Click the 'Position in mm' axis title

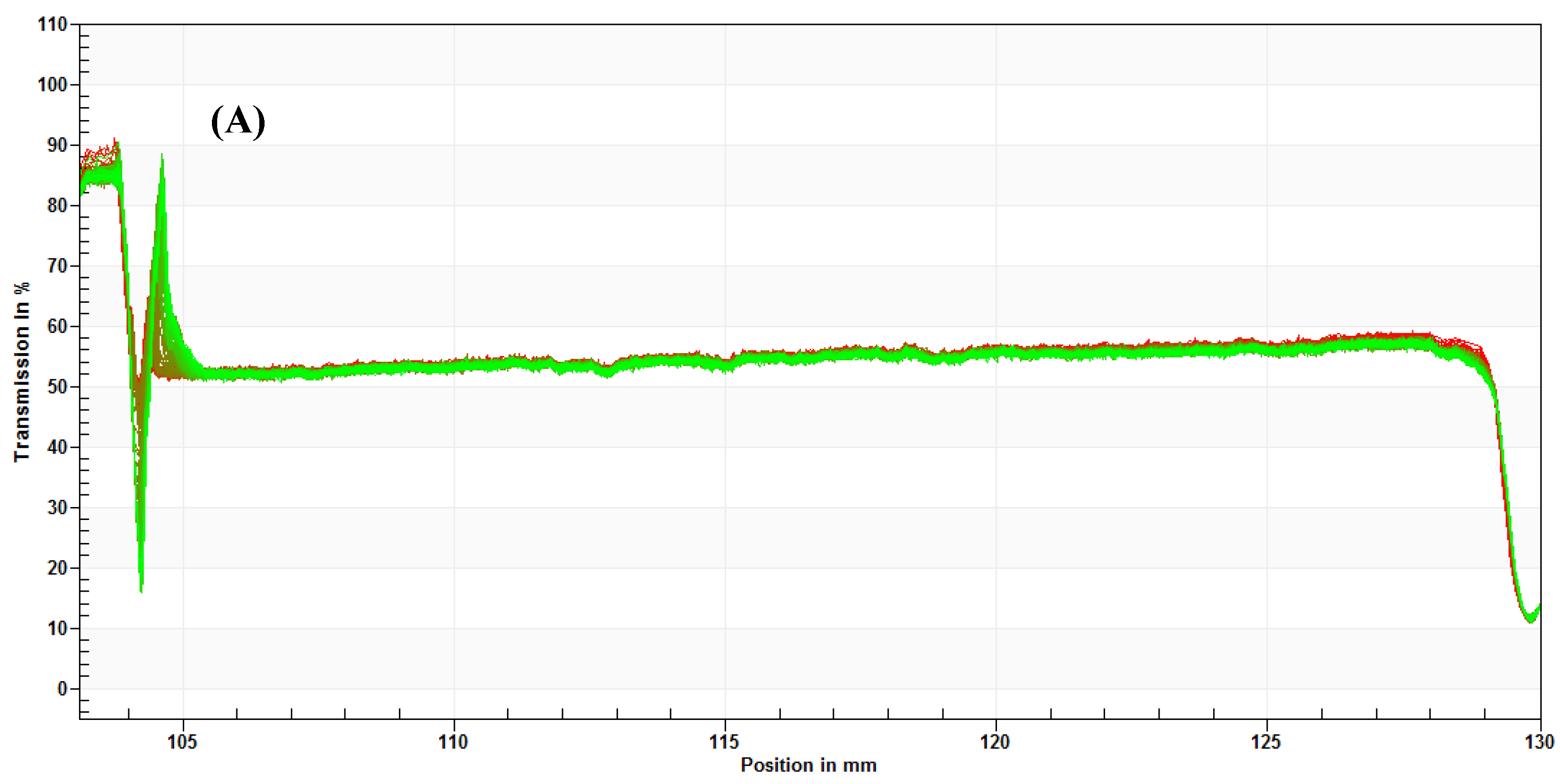(808, 765)
